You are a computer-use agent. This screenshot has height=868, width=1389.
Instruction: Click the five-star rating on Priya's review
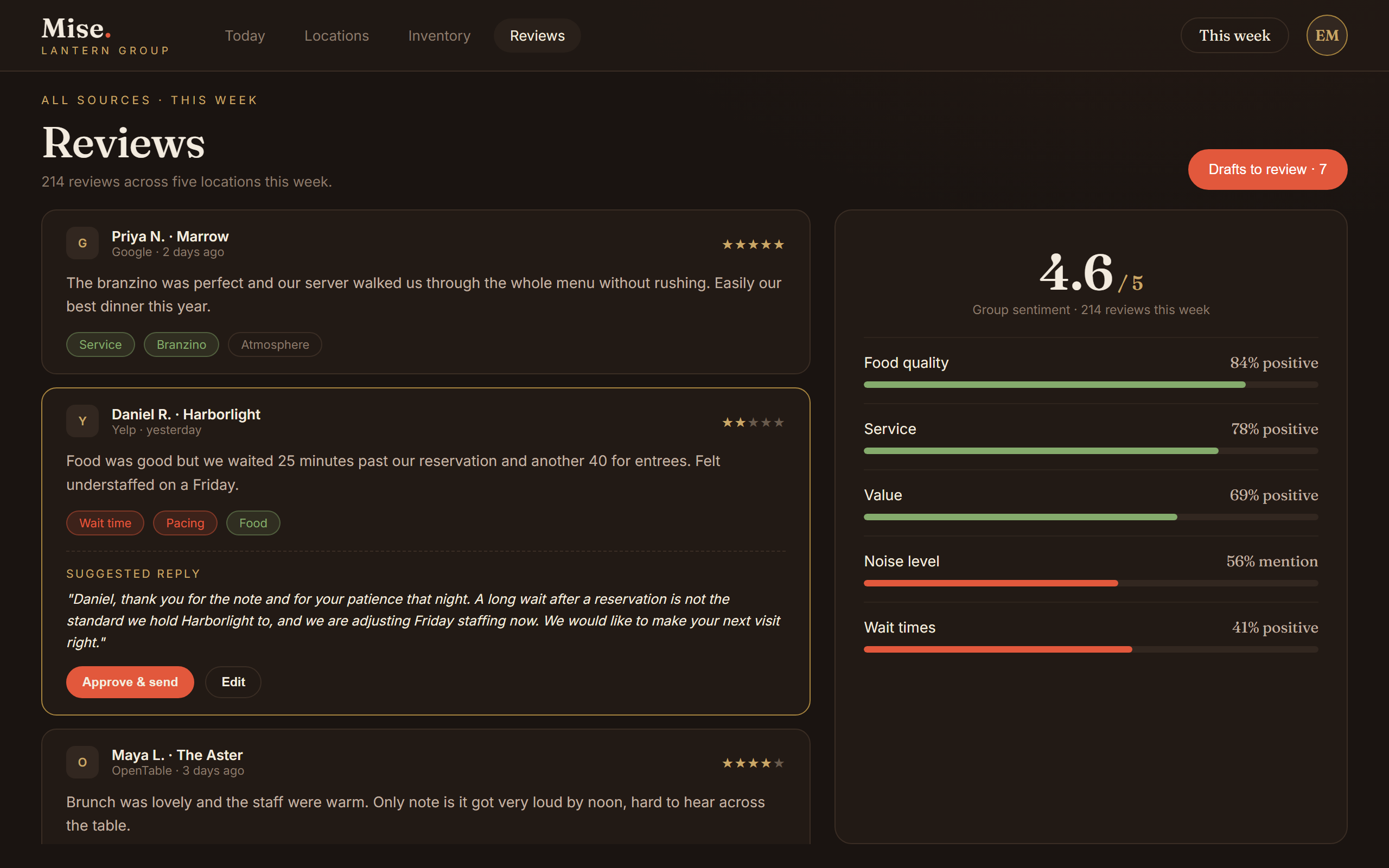753,245
